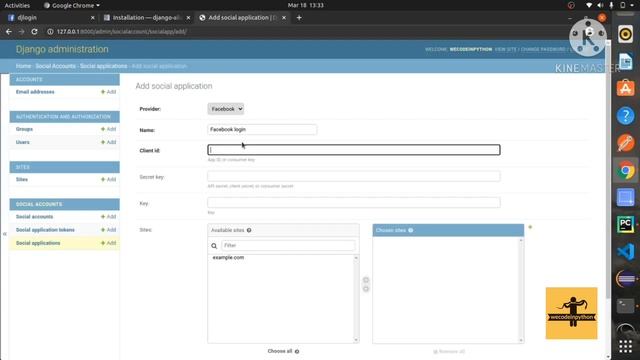The width and height of the screenshot is (640, 360).
Task: Open LibreOffice Writer from the dock
Action: pyautogui.click(x=625, y=62)
